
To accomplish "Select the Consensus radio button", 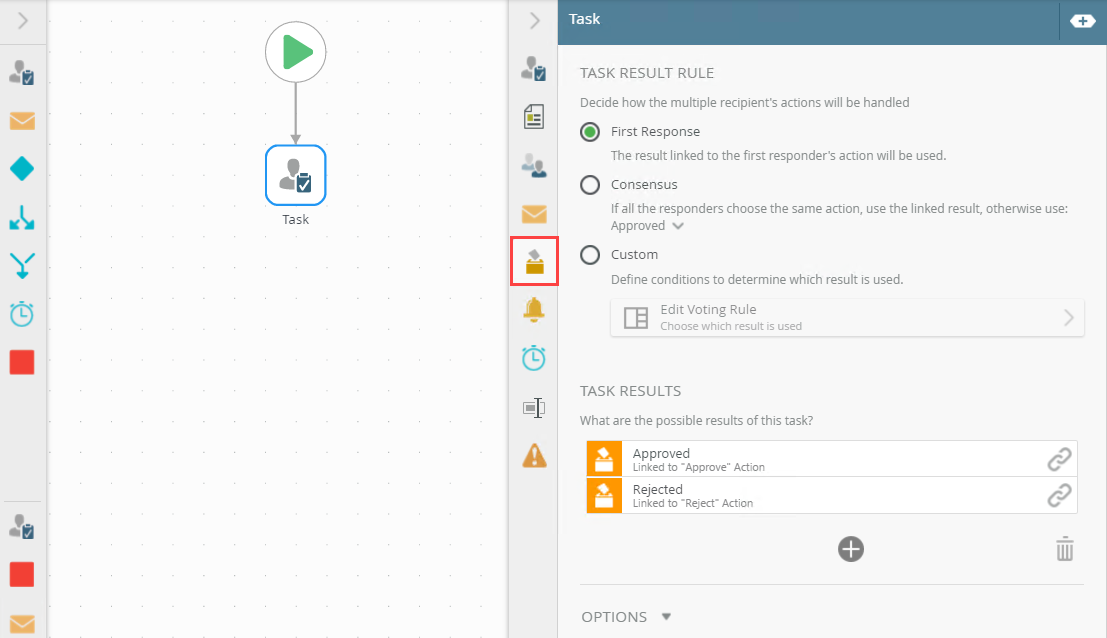I will pos(590,185).
